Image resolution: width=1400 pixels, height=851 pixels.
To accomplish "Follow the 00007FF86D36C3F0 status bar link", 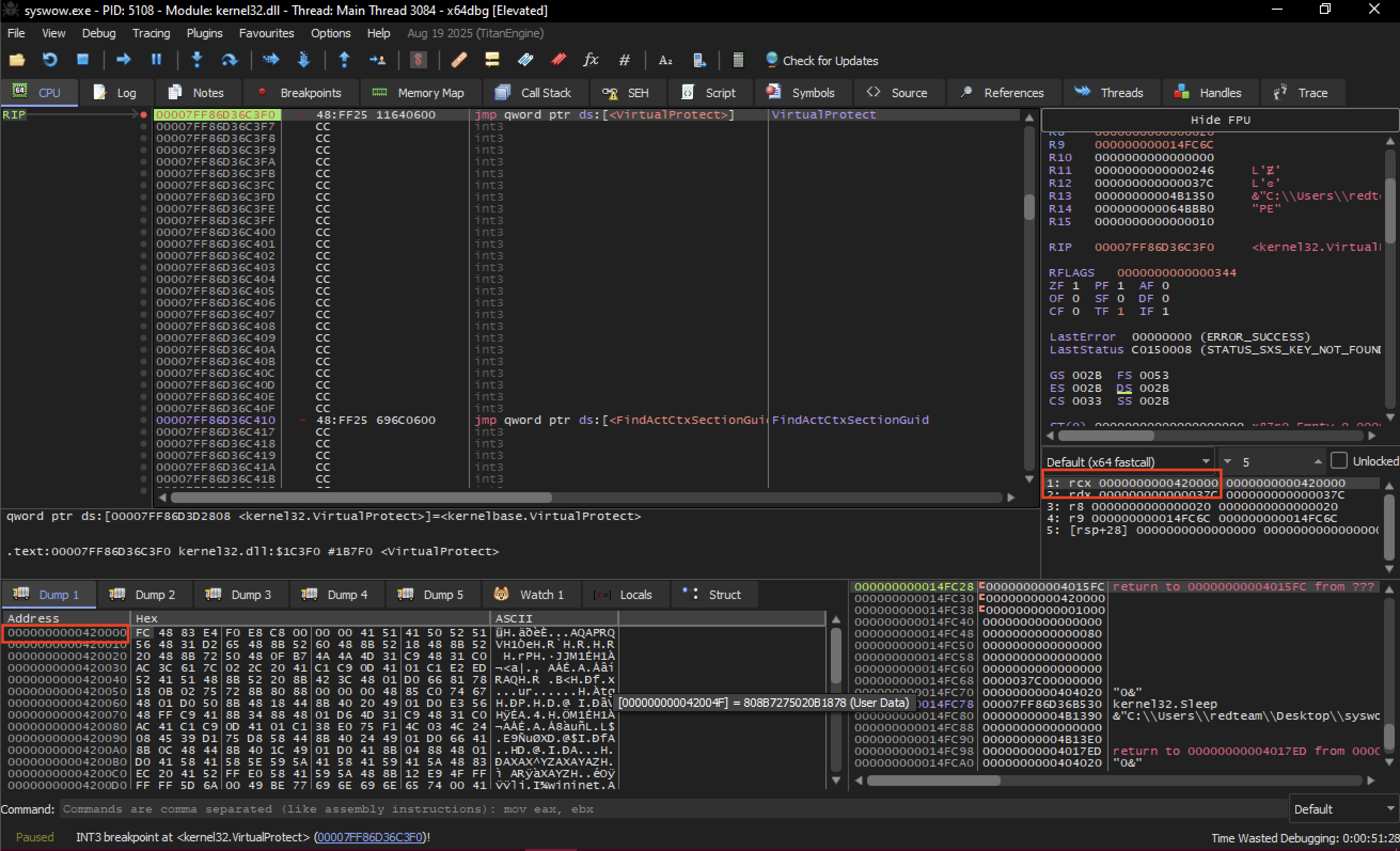I will click(x=371, y=837).
